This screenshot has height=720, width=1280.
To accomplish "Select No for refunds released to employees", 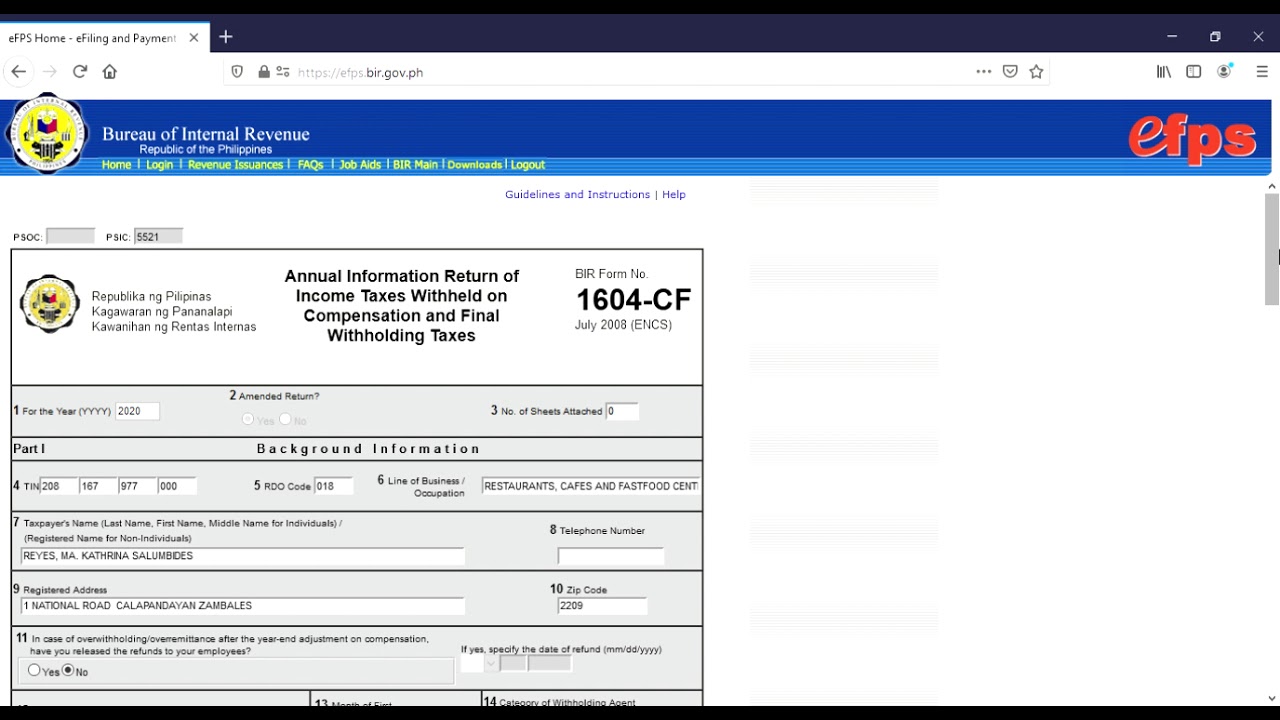I will (68, 670).
